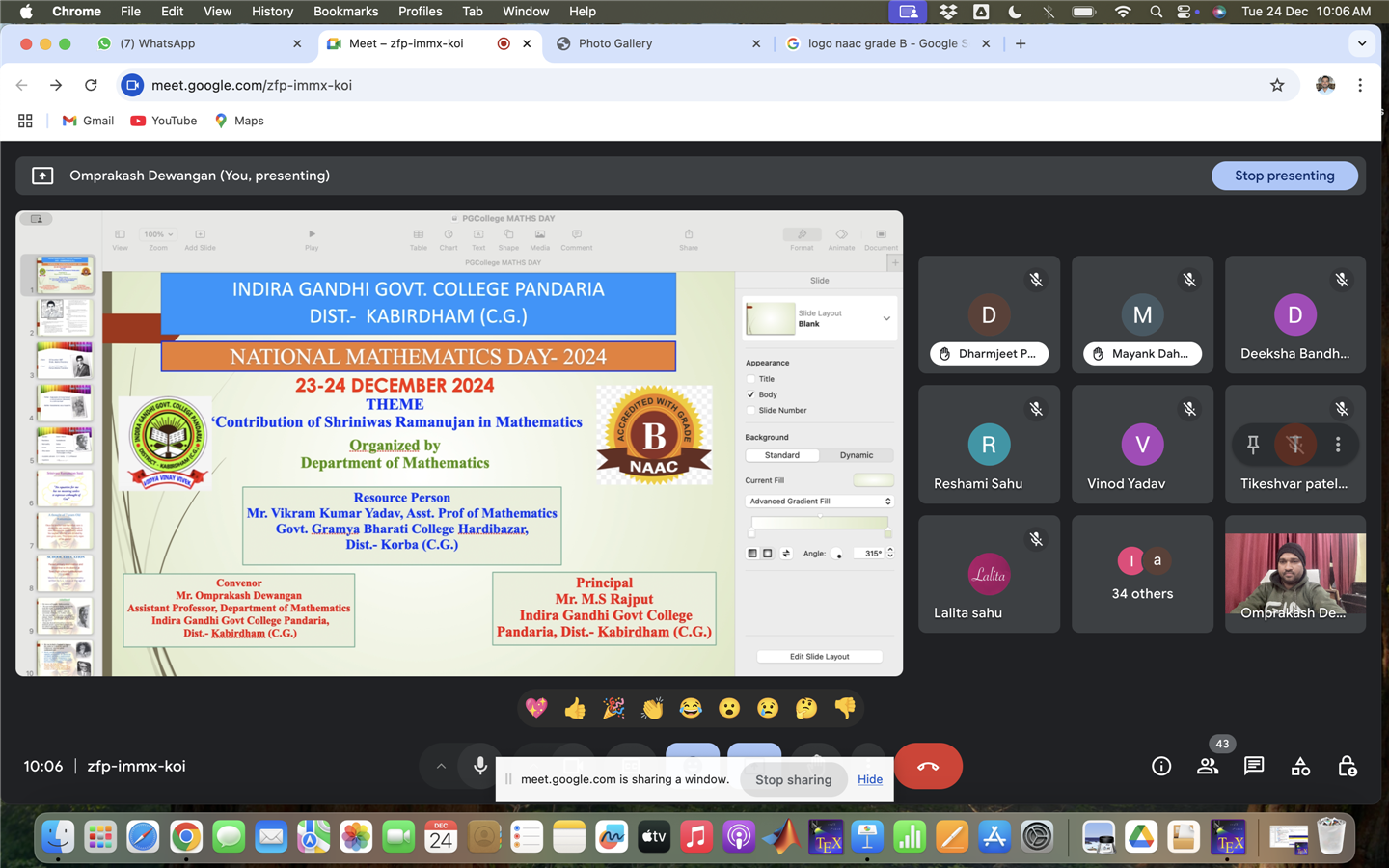Screen dimensions: 1389x868
Task: Open YouTube bookmark
Action: [x=164, y=121]
